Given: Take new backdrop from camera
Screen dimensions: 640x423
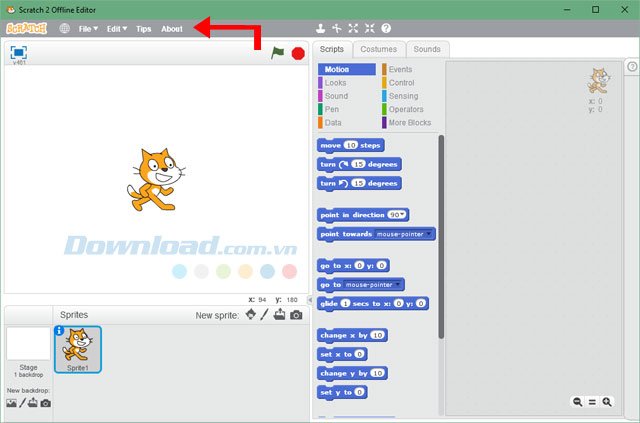Looking at the screenshot, I should tap(46, 403).
